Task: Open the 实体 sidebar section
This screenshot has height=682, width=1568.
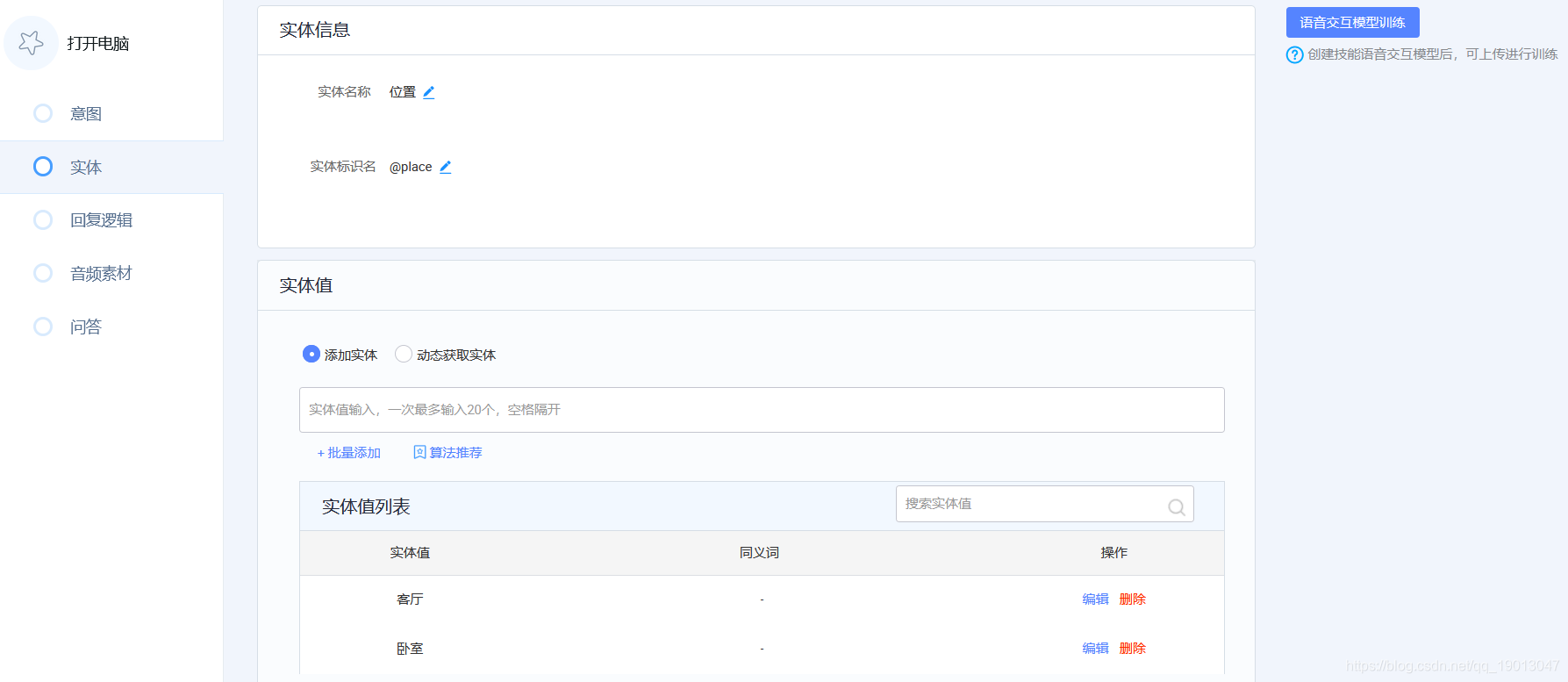Action: point(86,168)
